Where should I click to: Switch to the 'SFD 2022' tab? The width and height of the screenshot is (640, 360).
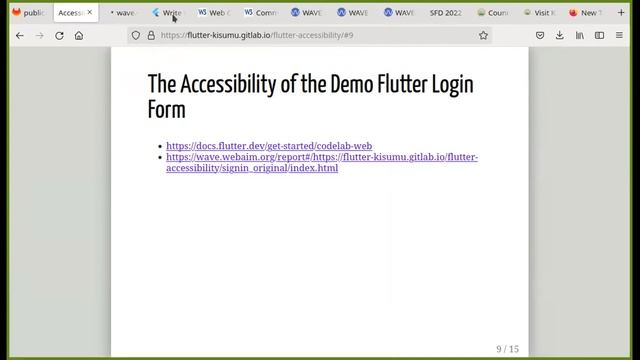tap(447, 13)
